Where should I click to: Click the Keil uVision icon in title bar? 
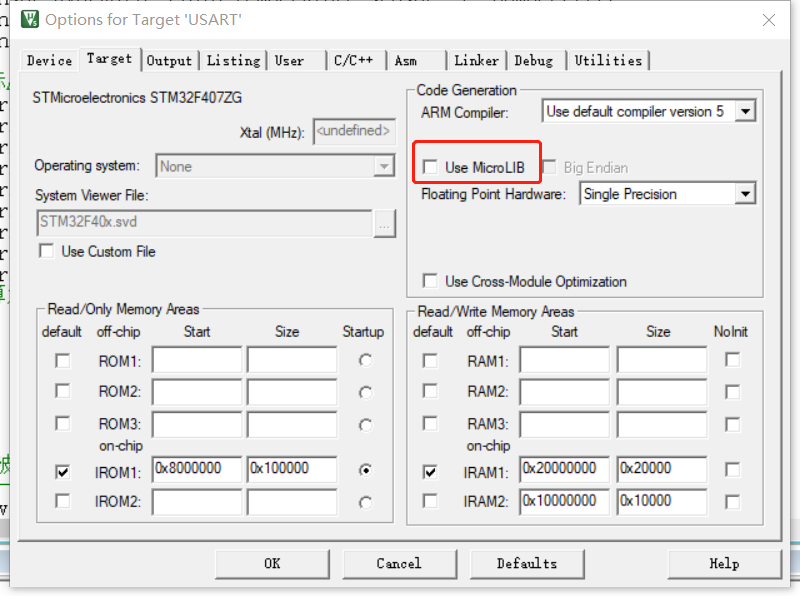click(30, 19)
